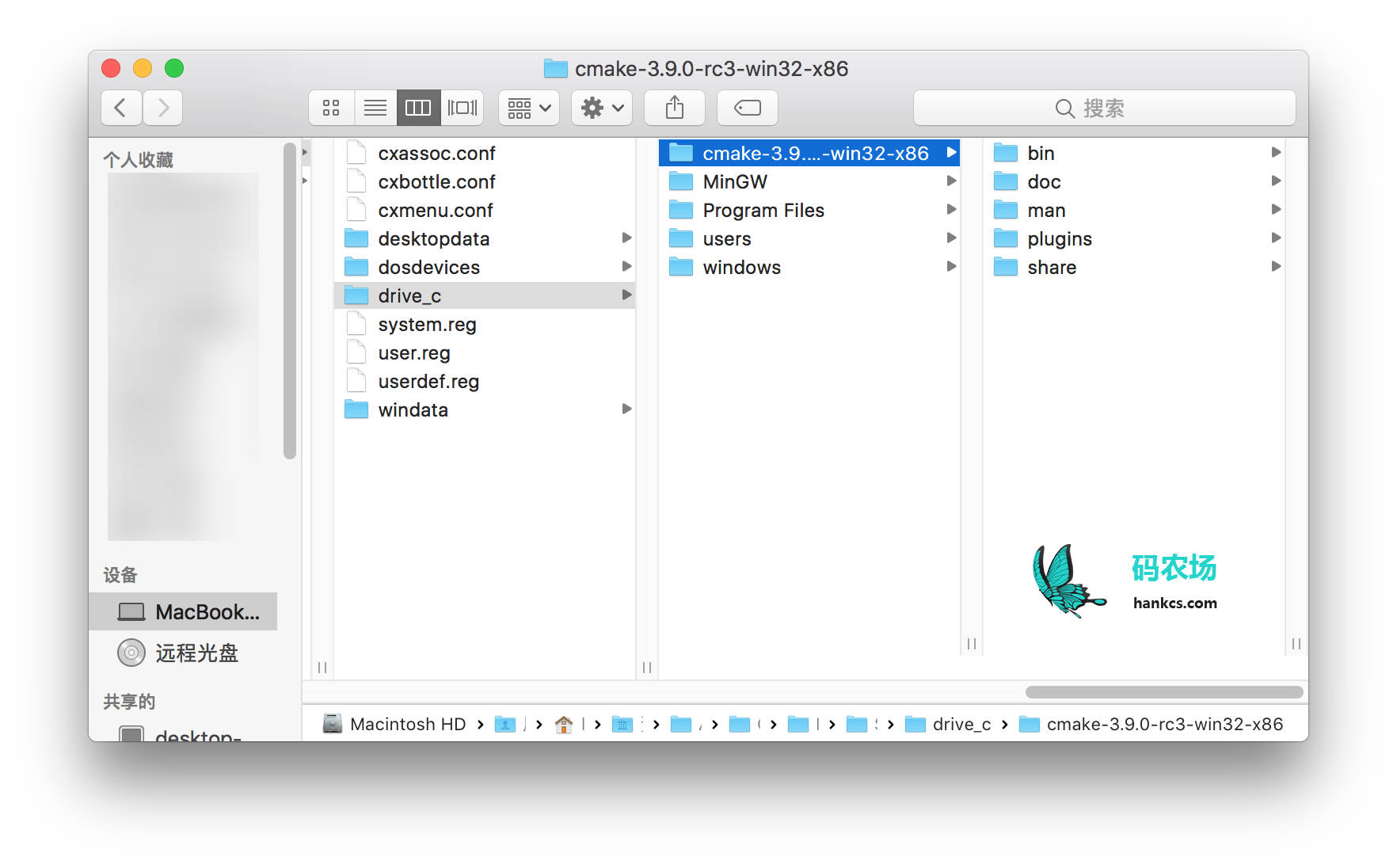Go forward with the forward arrow

[x=163, y=108]
